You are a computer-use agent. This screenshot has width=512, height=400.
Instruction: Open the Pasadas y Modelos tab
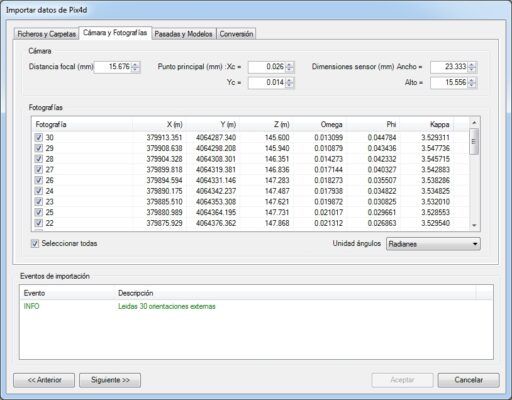[183, 34]
